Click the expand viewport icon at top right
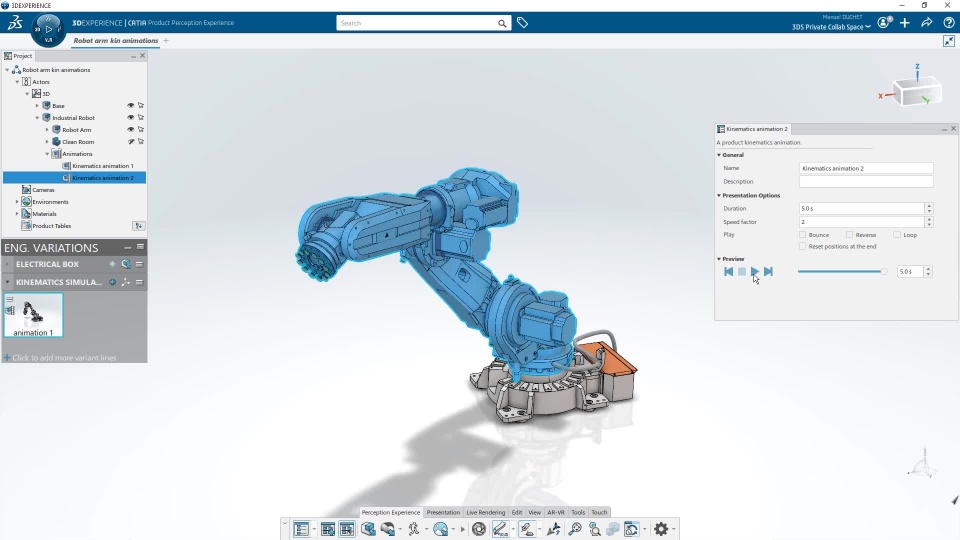The height and width of the screenshot is (540, 960). pyautogui.click(x=948, y=41)
